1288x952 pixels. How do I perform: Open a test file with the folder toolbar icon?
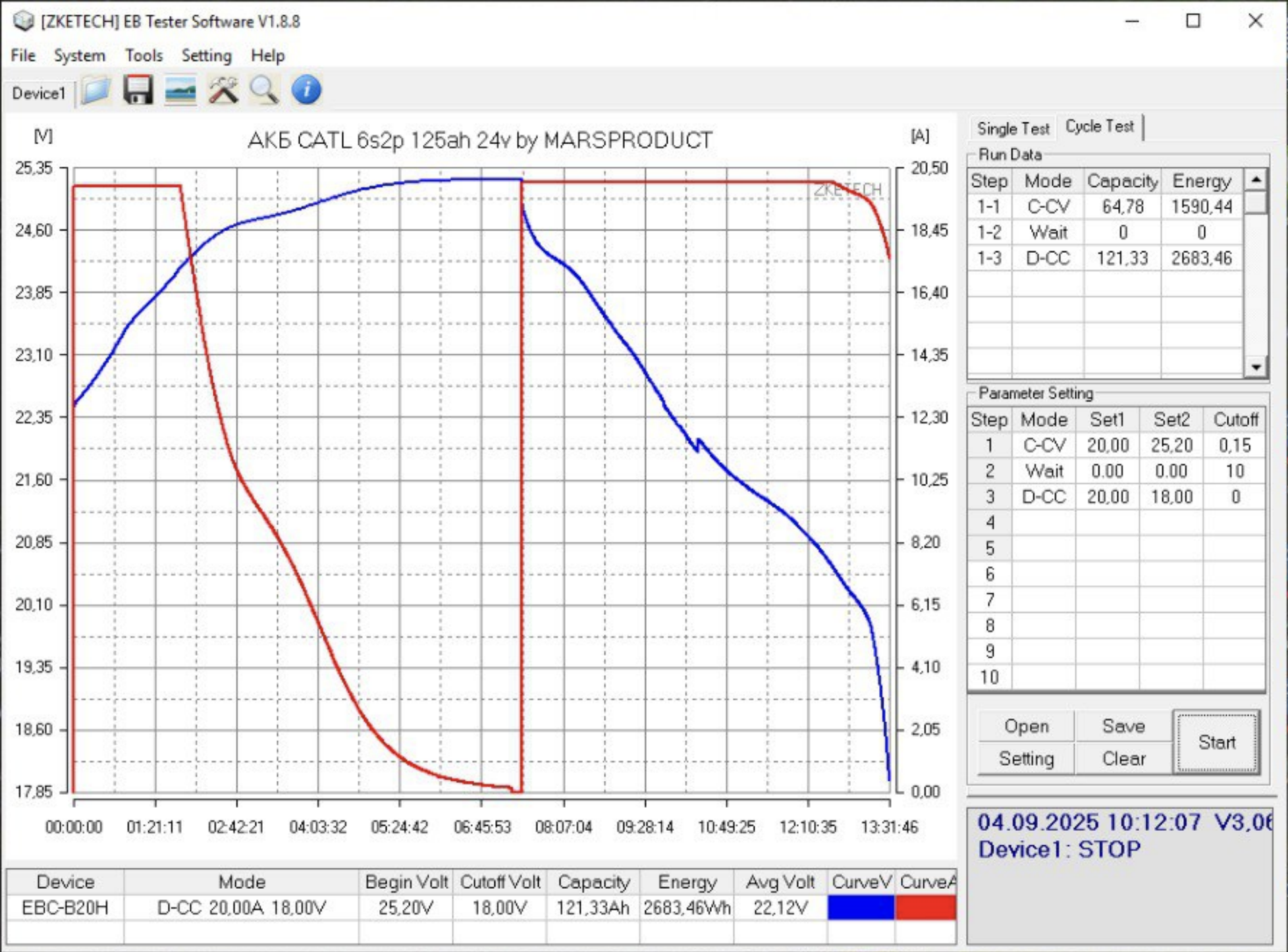pyautogui.click(x=96, y=91)
